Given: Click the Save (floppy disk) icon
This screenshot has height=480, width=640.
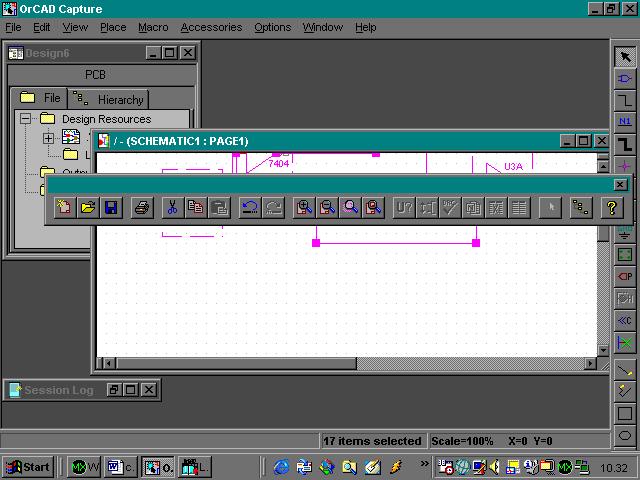Looking at the screenshot, I should [x=111, y=208].
